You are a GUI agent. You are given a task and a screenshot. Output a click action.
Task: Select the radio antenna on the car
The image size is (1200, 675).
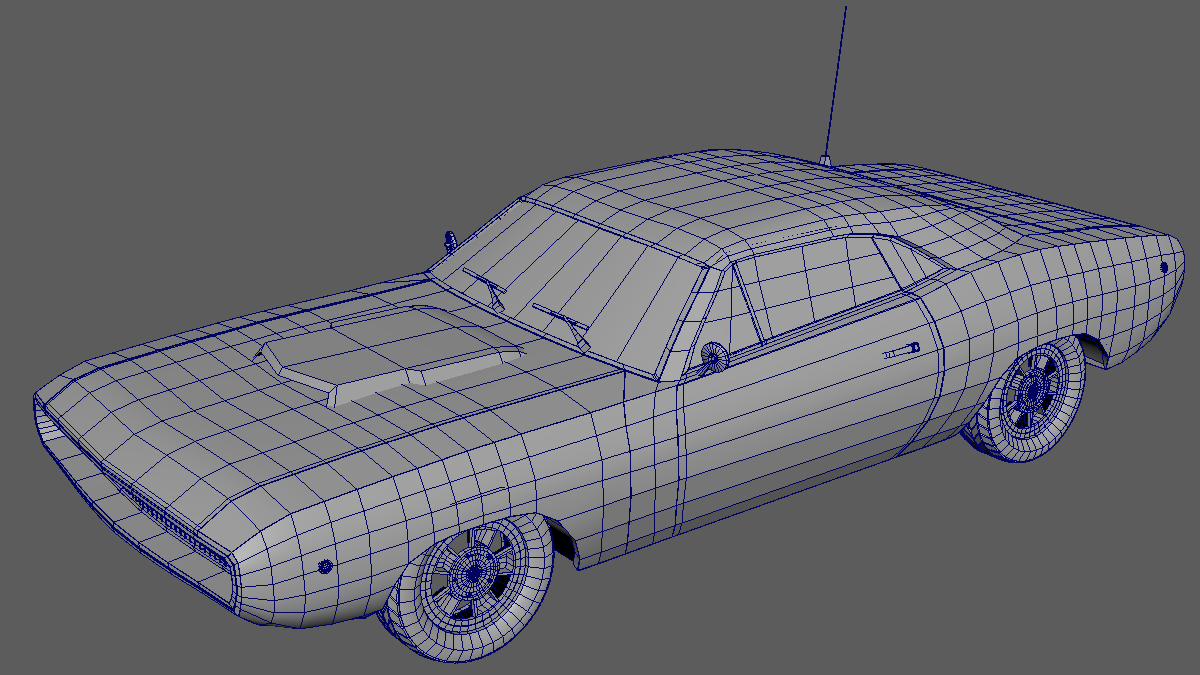pos(835,80)
